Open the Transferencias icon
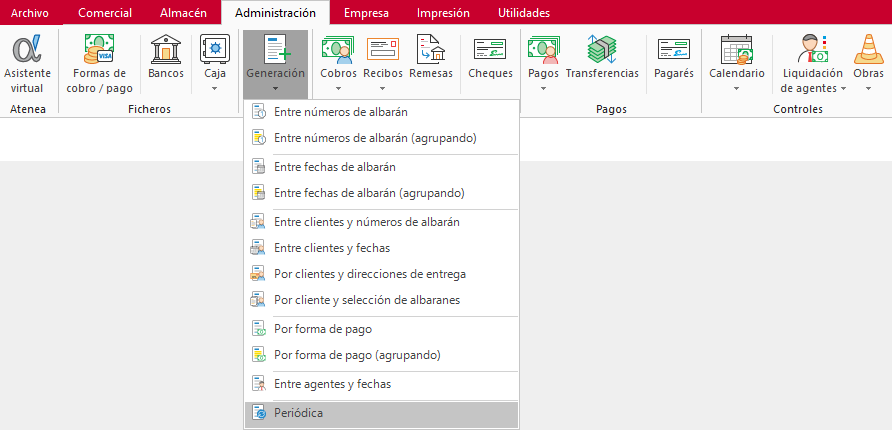 [x=602, y=49]
